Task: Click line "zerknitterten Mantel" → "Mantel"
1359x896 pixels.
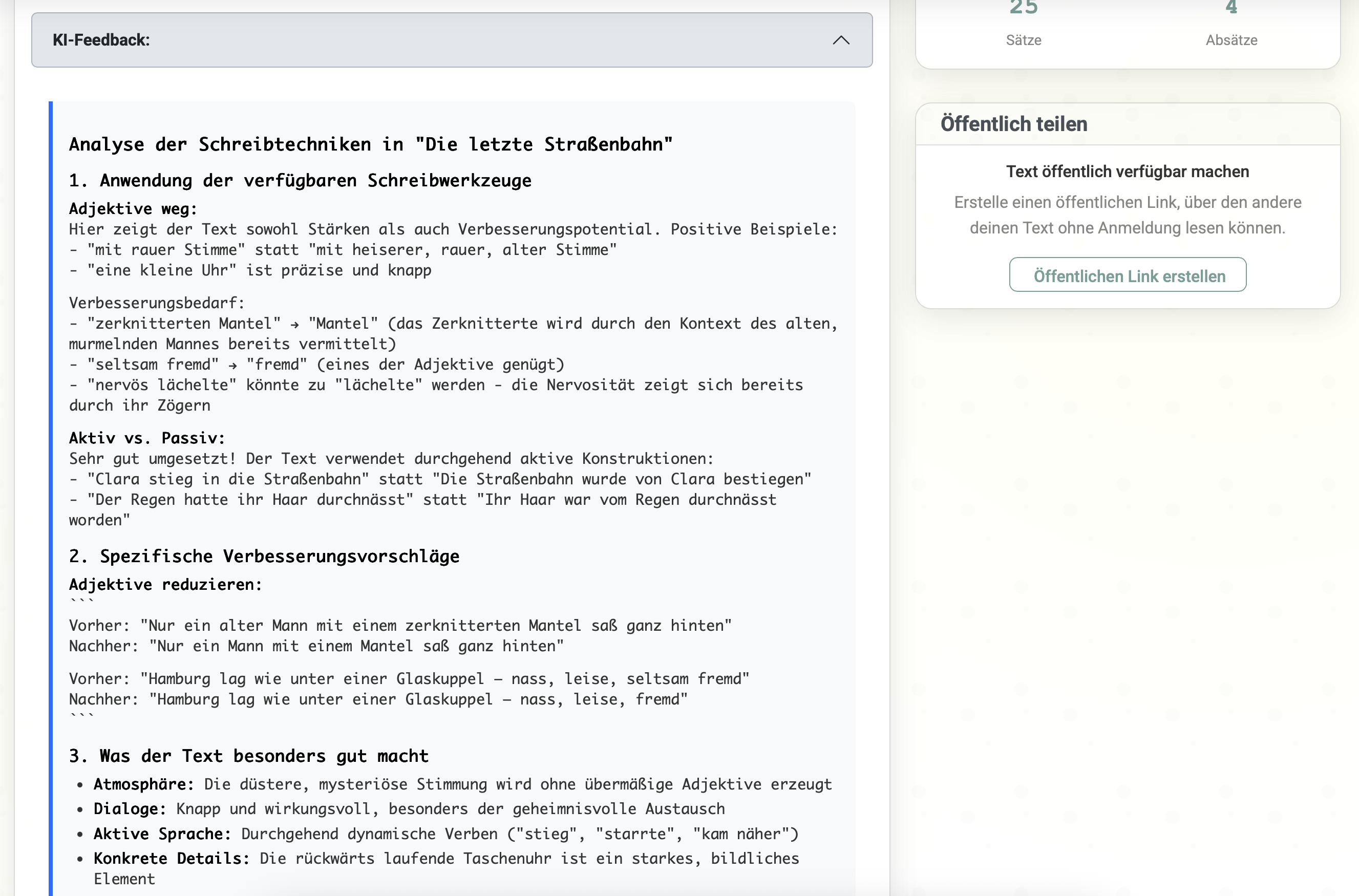Action: click(x=453, y=334)
